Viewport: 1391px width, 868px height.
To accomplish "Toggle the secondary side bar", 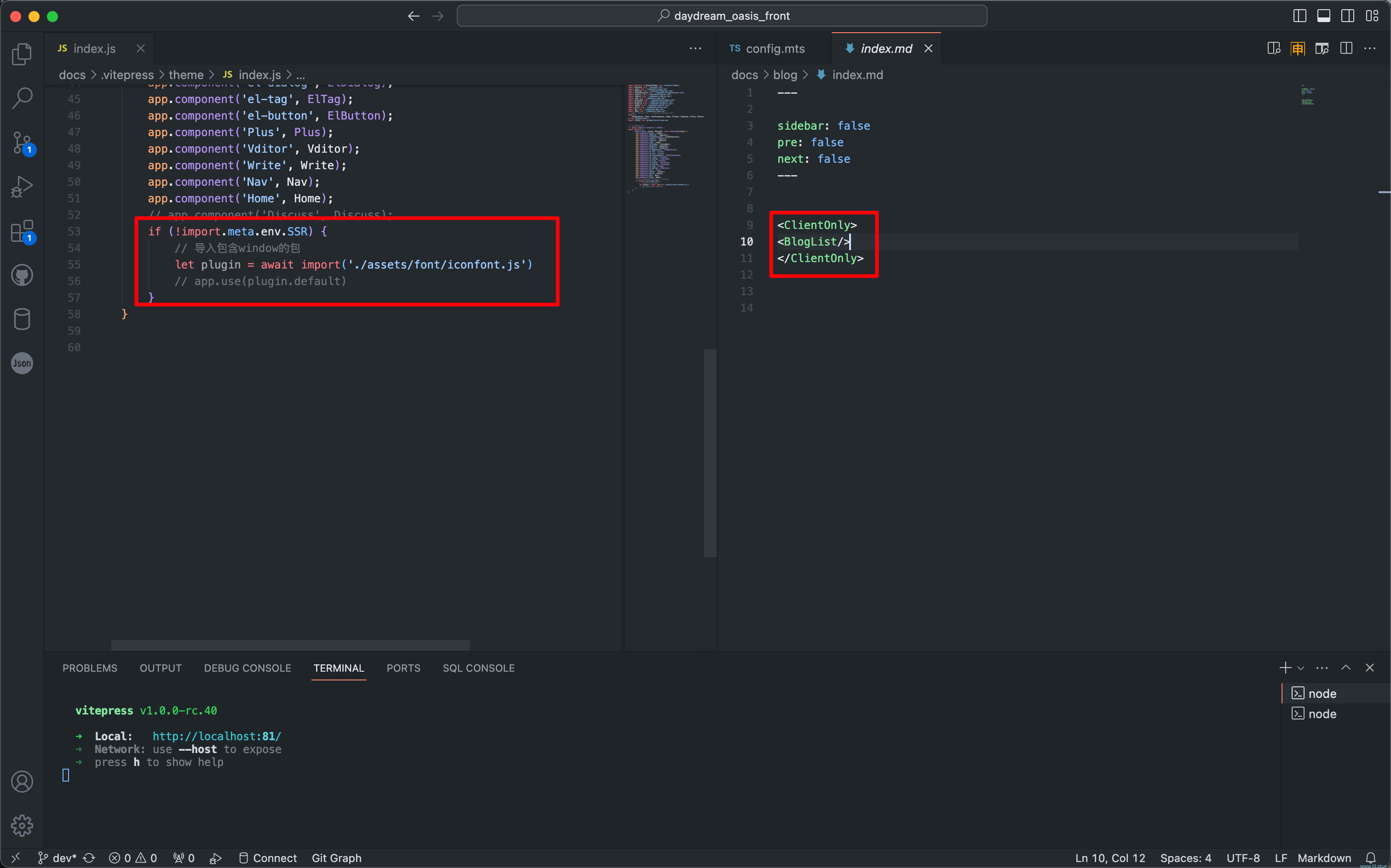I will pyautogui.click(x=1348, y=16).
